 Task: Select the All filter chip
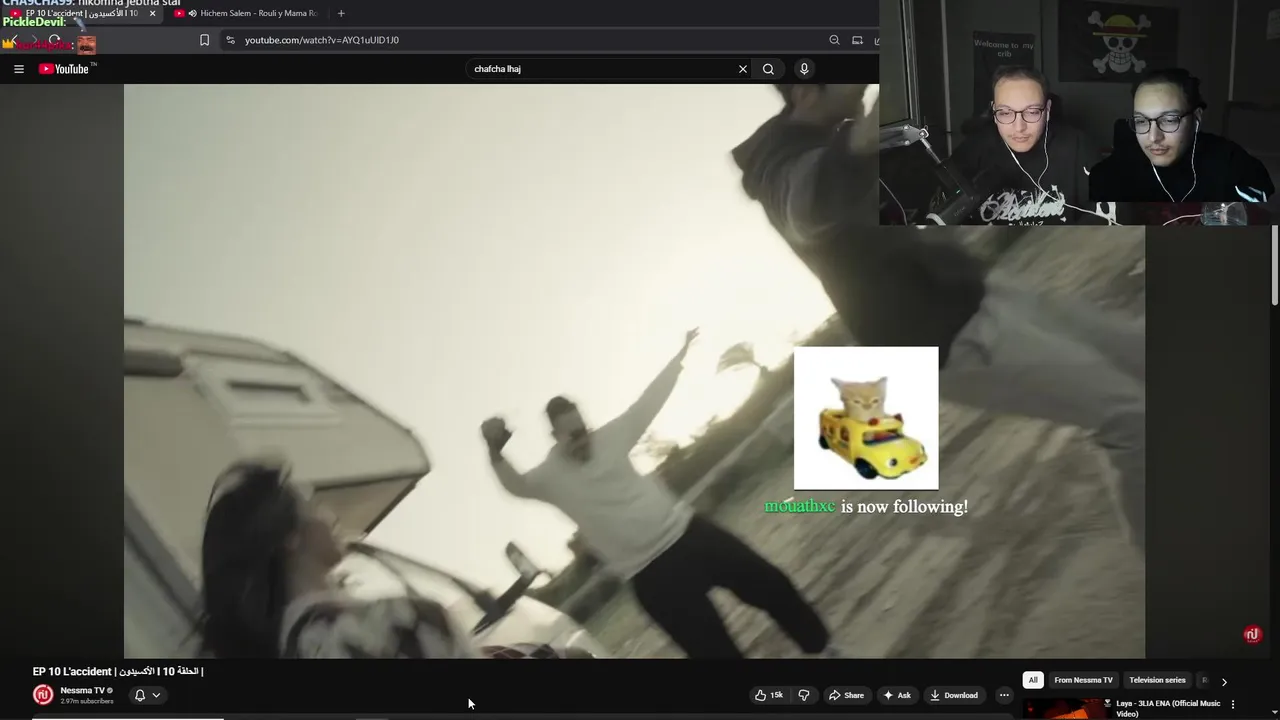pos(1033,680)
